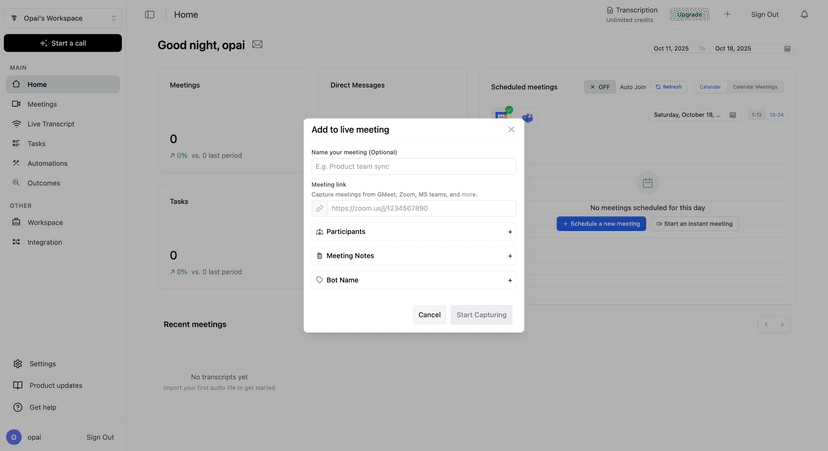Click Sign Out in the top bar
The width and height of the screenshot is (828, 451).
pos(765,14)
